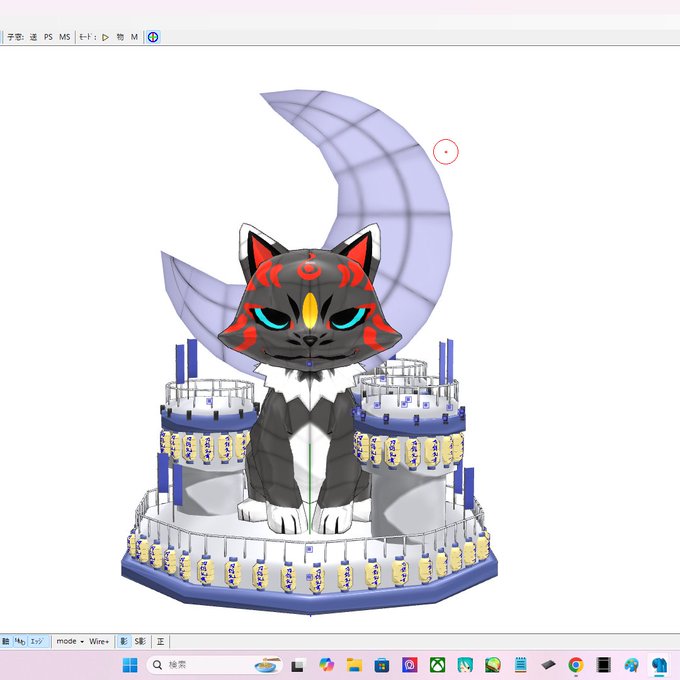Viewport: 680px width, 680px height.
Task: Open the Windows Start menu
Action: pyautogui.click(x=130, y=665)
